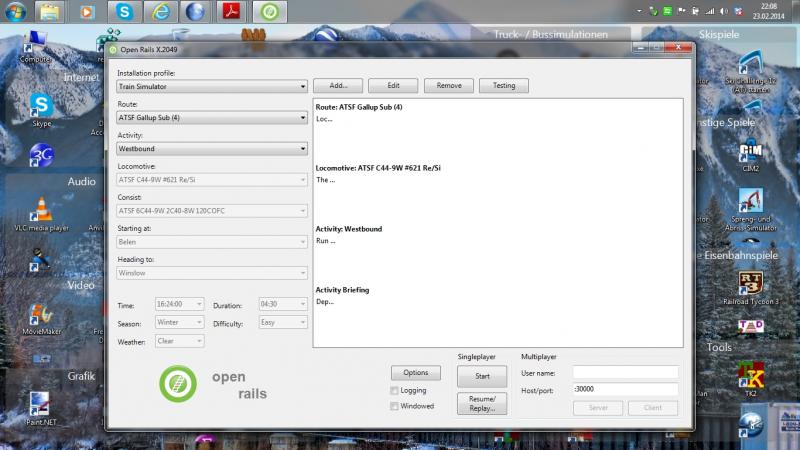Image resolution: width=800 pixels, height=450 pixels.
Task: Open the Windows Start orb
Action: 15,11
